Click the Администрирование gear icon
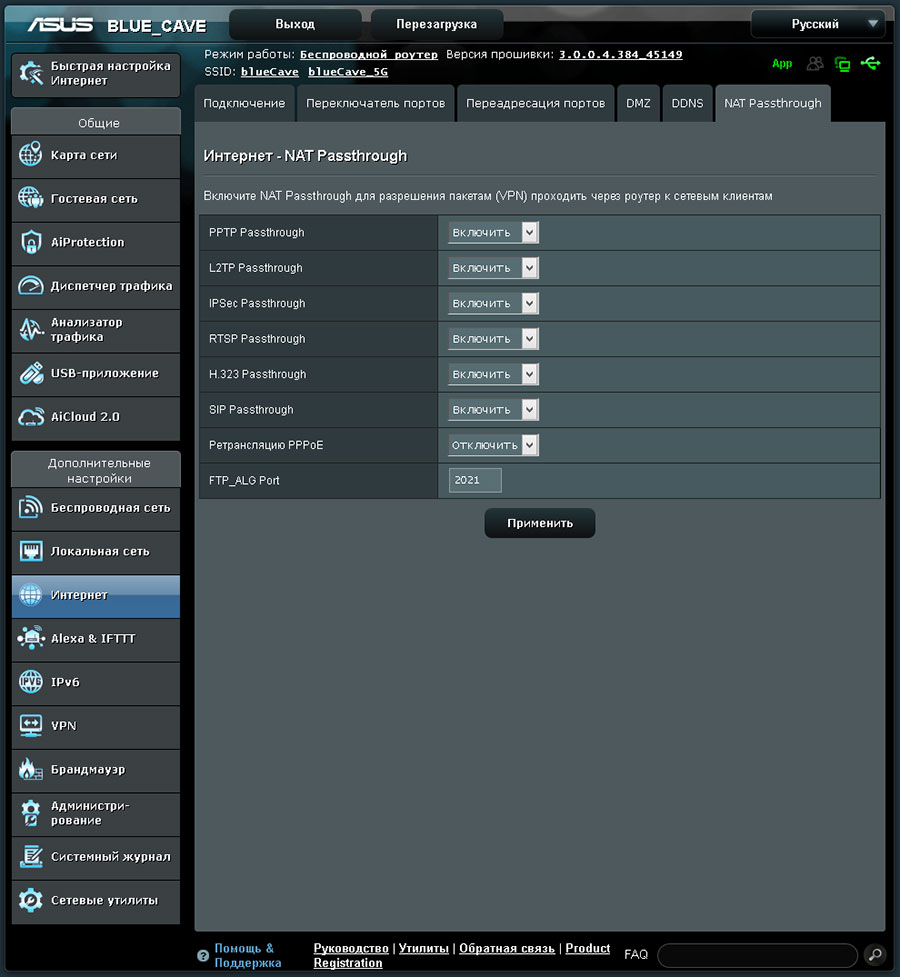The width and height of the screenshot is (900, 977). 31,813
